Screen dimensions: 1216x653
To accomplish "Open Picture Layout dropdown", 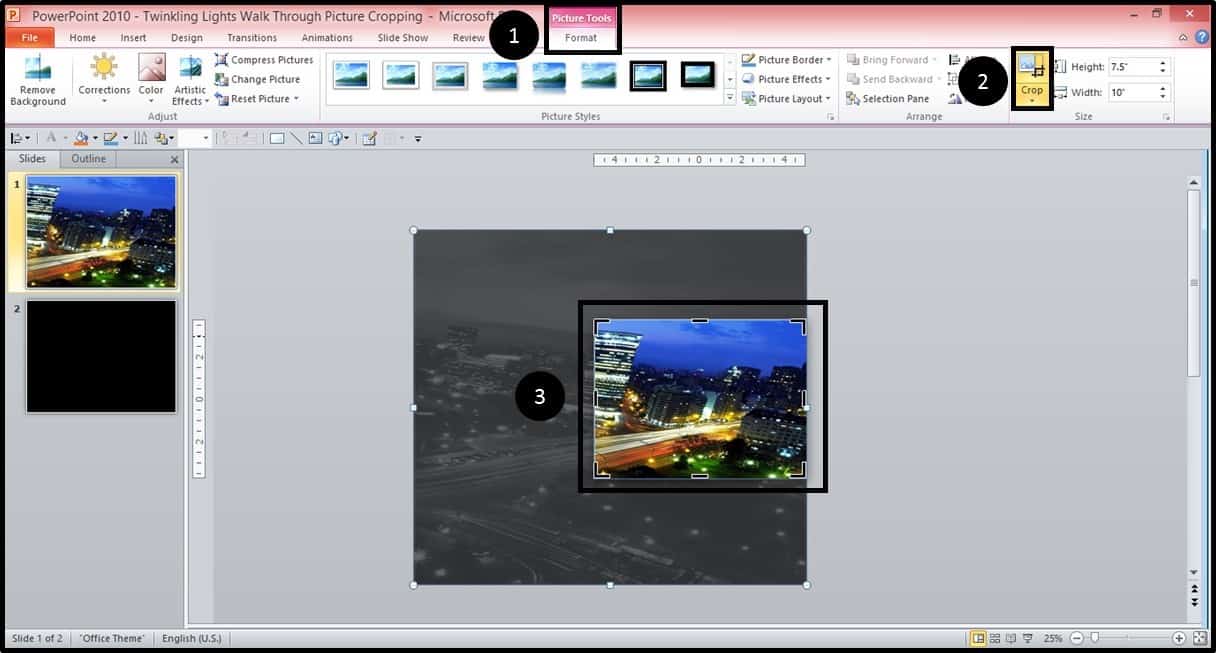I will (x=788, y=99).
